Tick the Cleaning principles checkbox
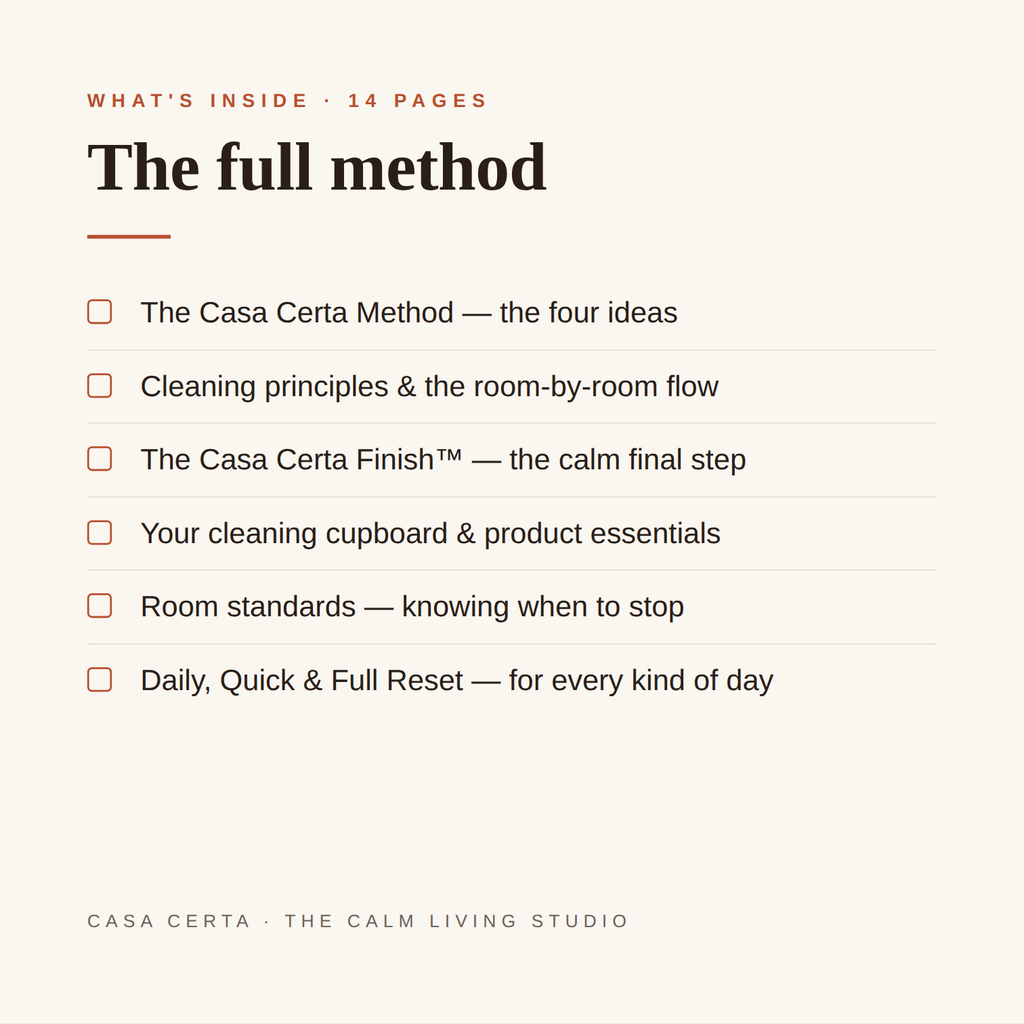The image size is (1024, 1024). tap(99, 386)
